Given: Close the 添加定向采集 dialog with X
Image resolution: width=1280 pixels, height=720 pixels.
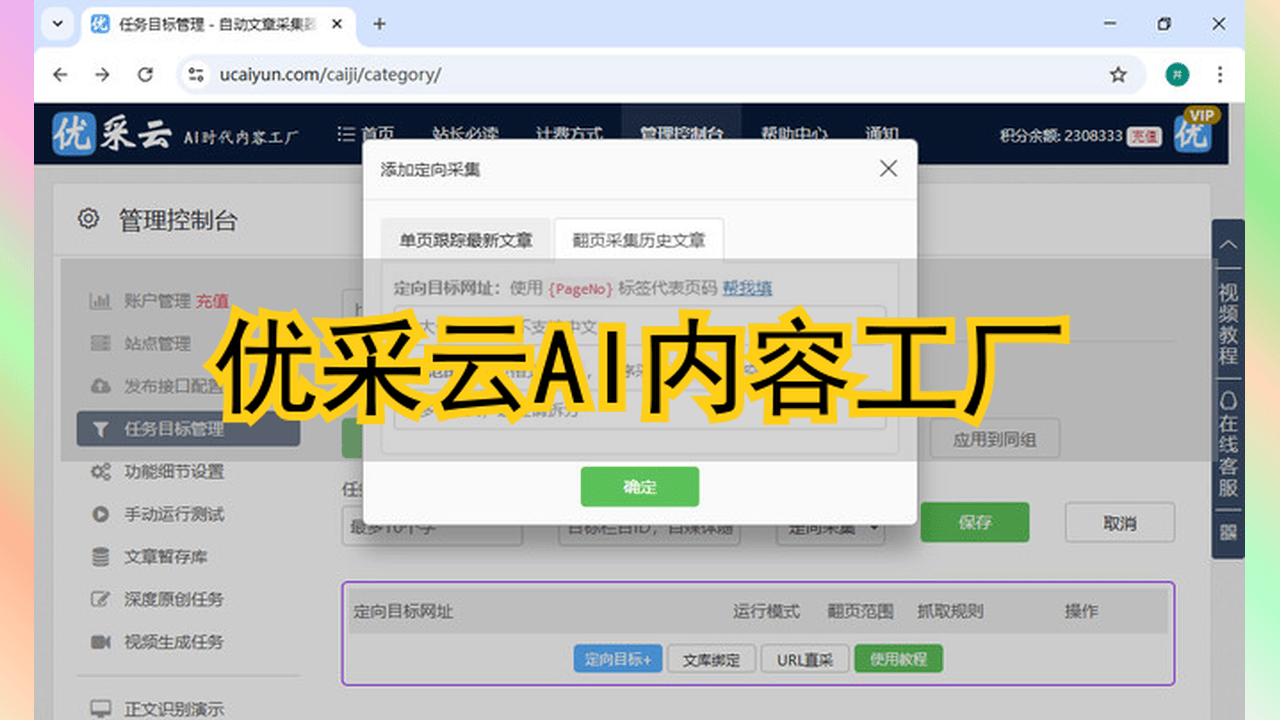Looking at the screenshot, I should point(888,169).
